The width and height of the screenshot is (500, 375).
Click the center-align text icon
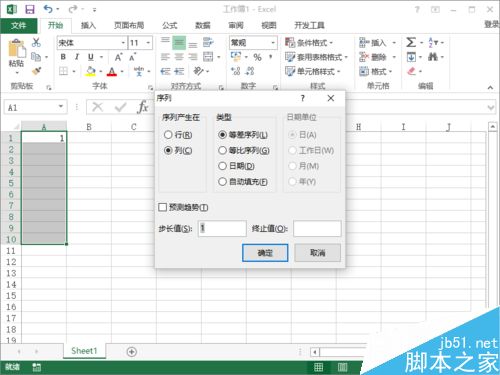(x=179, y=57)
